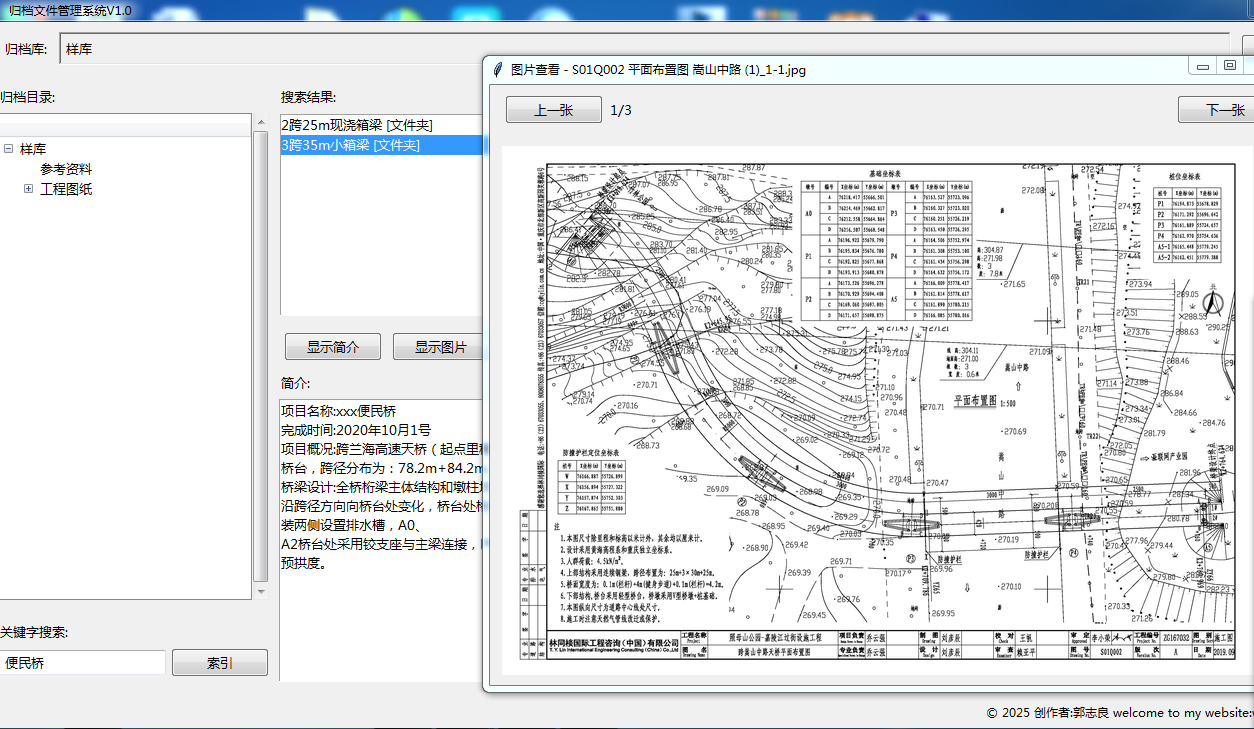Image resolution: width=1254 pixels, height=729 pixels.
Task: Maximize the 图片查看 image viewer window
Action: coord(1230,66)
